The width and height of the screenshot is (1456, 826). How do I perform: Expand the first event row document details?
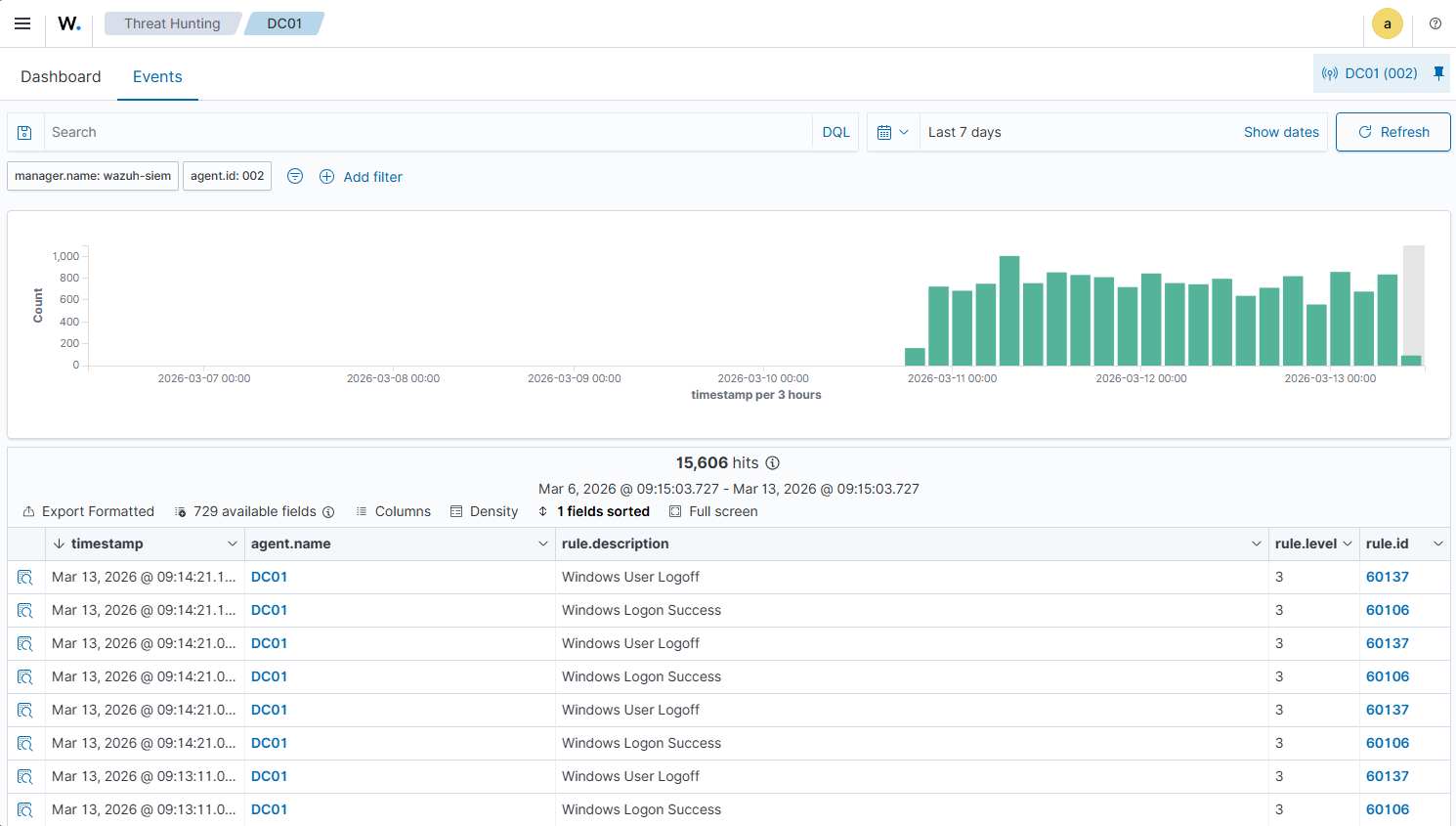point(24,577)
